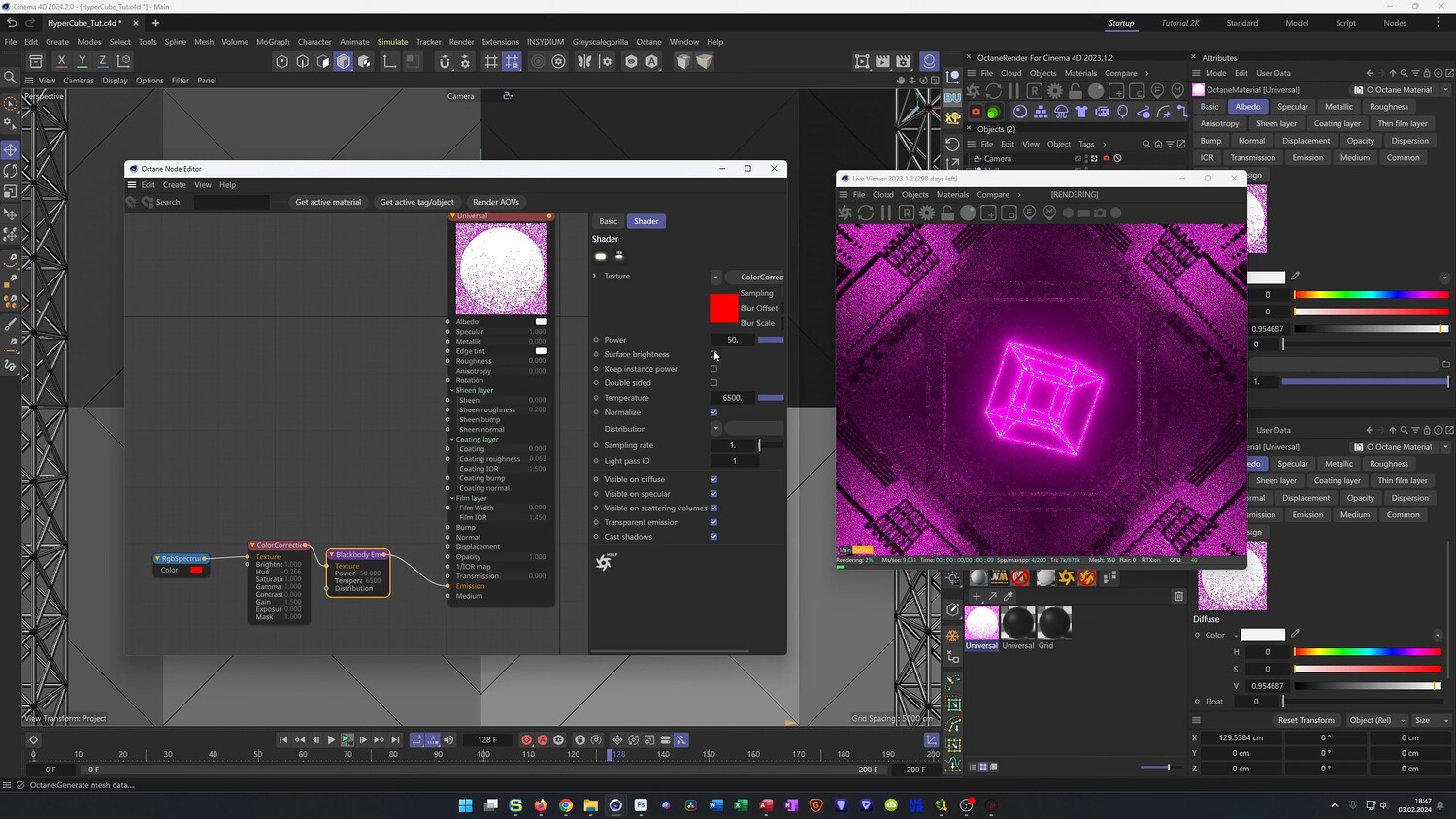Open File Explorer from the taskbar
This screenshot has width=1456, height=819.
[590, 805]
